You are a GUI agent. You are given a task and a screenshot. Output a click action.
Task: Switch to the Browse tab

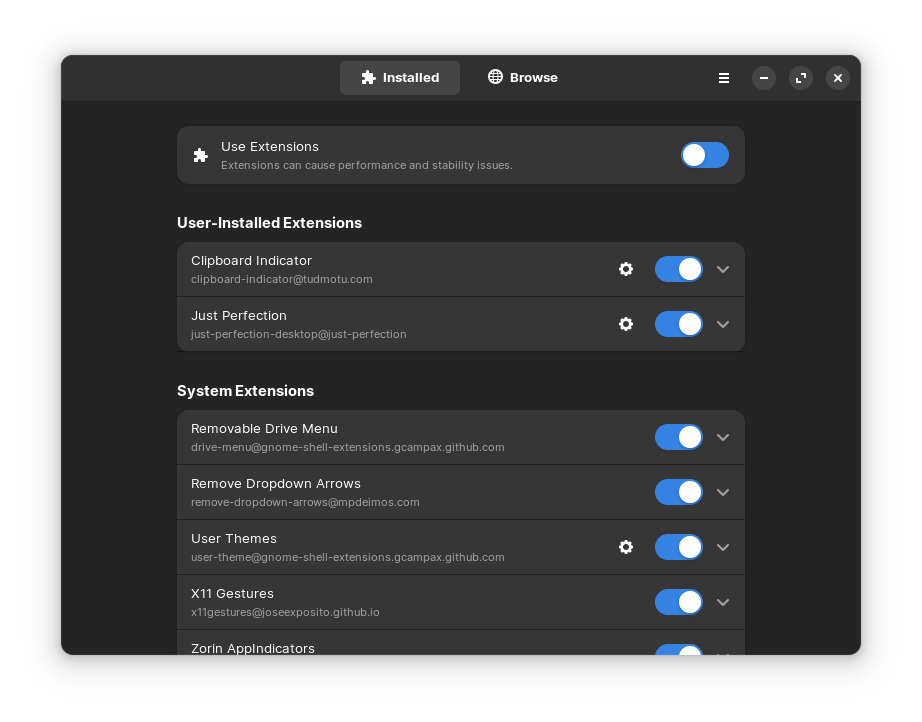523,78
